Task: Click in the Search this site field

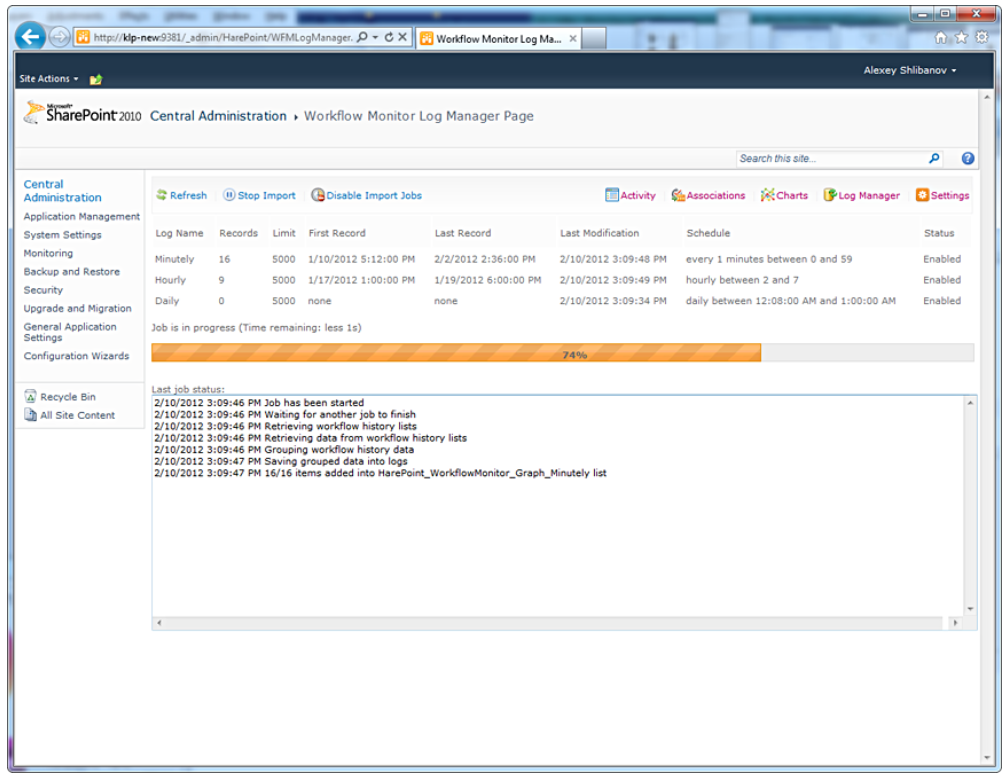Action: (x=828, y=158)
